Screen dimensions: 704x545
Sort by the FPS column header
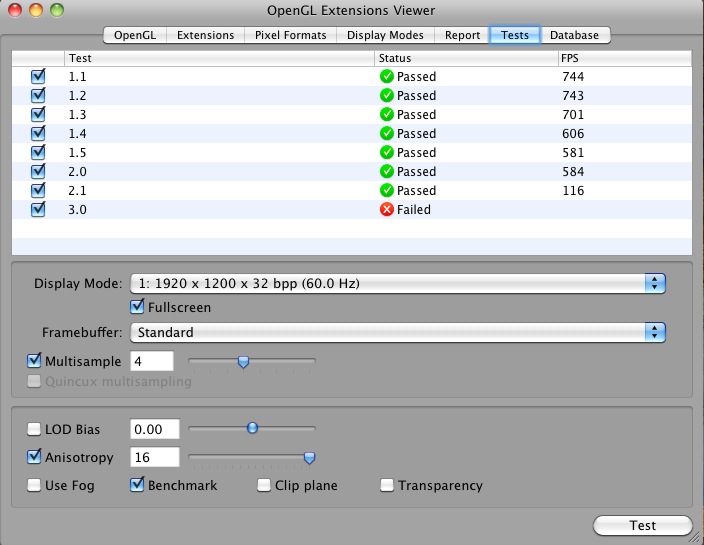pos(624,58)
